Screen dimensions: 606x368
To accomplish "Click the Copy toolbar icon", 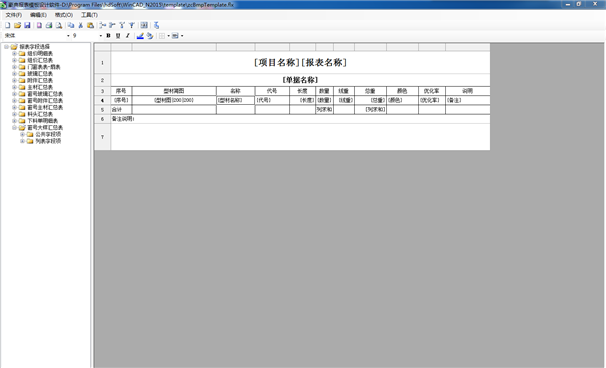I will (x=71, y=25).
